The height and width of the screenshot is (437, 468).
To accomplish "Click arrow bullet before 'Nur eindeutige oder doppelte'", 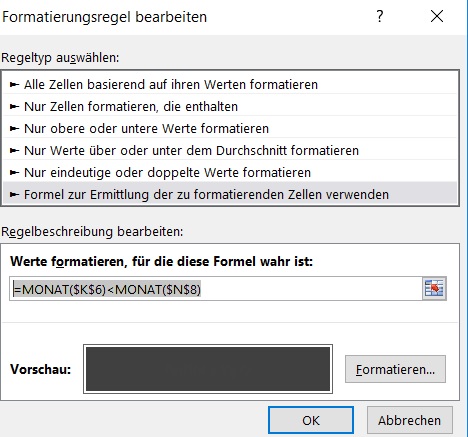I will pos(14,173).
